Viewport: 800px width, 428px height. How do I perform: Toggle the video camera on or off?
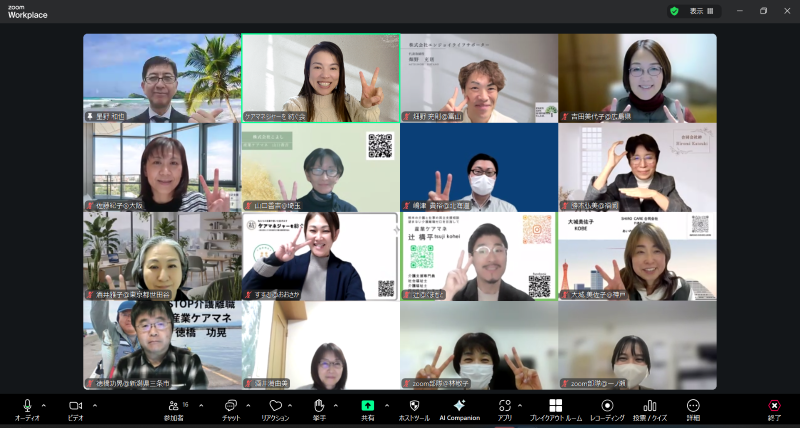pos(75,406)
